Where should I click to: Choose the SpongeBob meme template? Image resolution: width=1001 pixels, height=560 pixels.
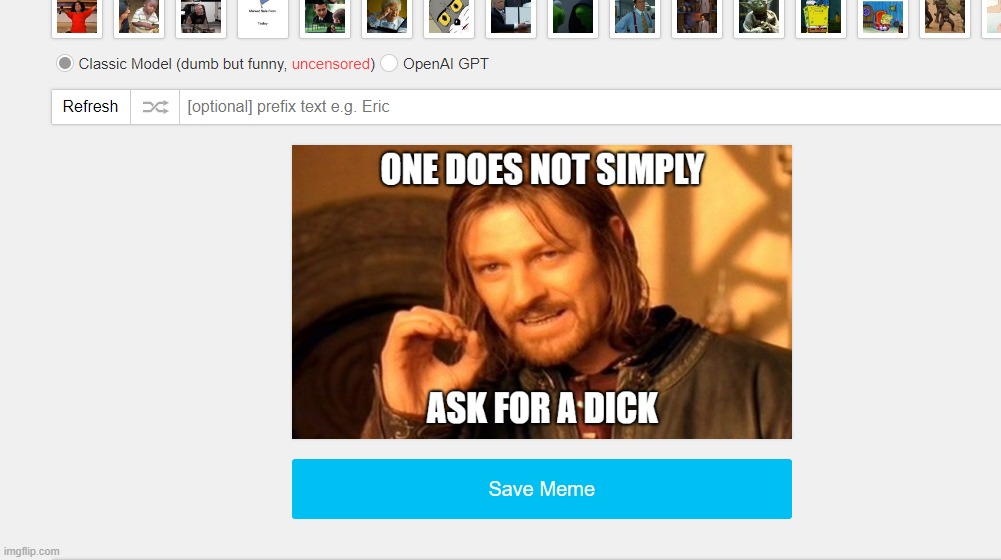[x=820, y=17]
